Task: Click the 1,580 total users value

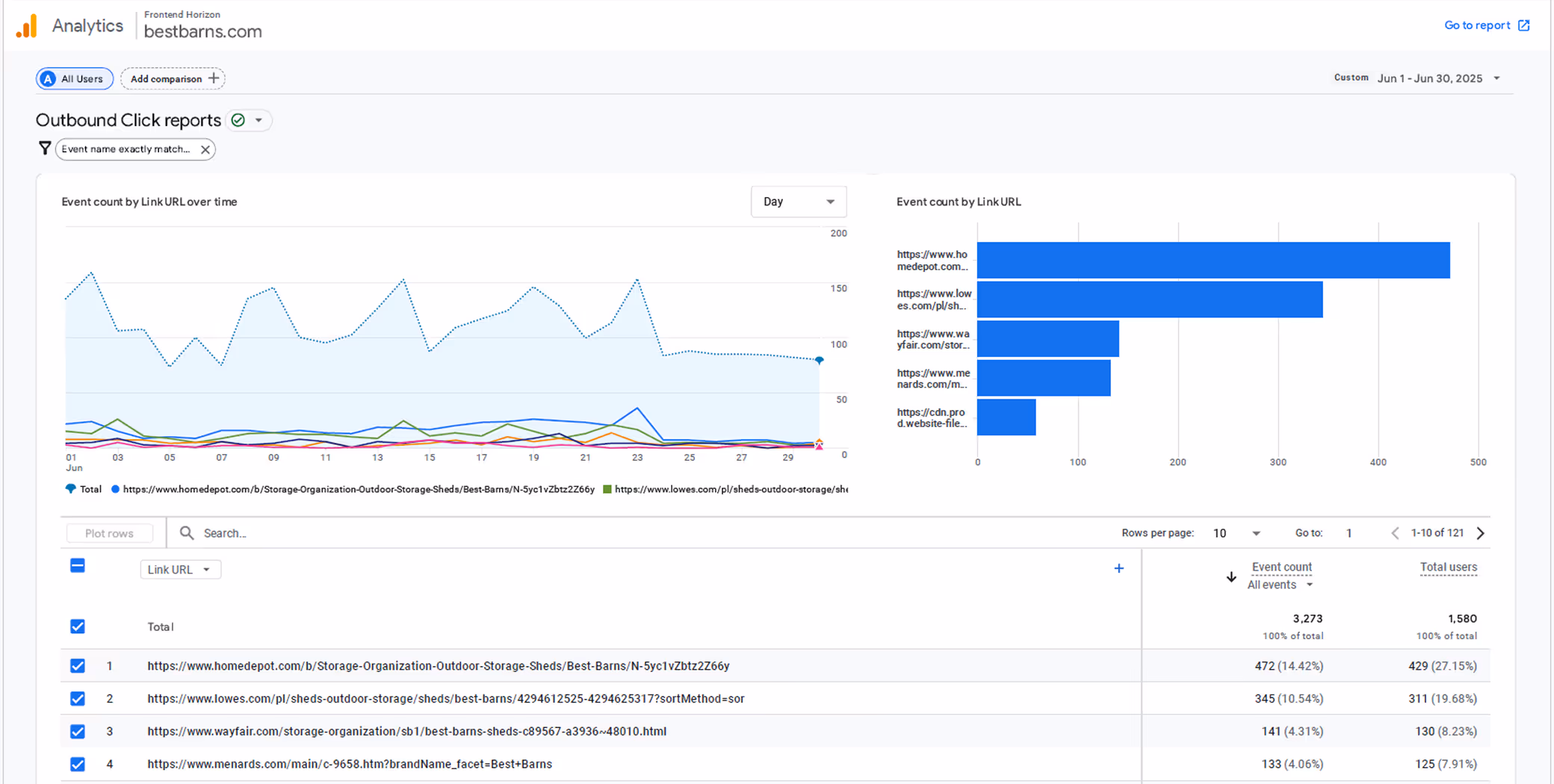Action: [1462, 619]
